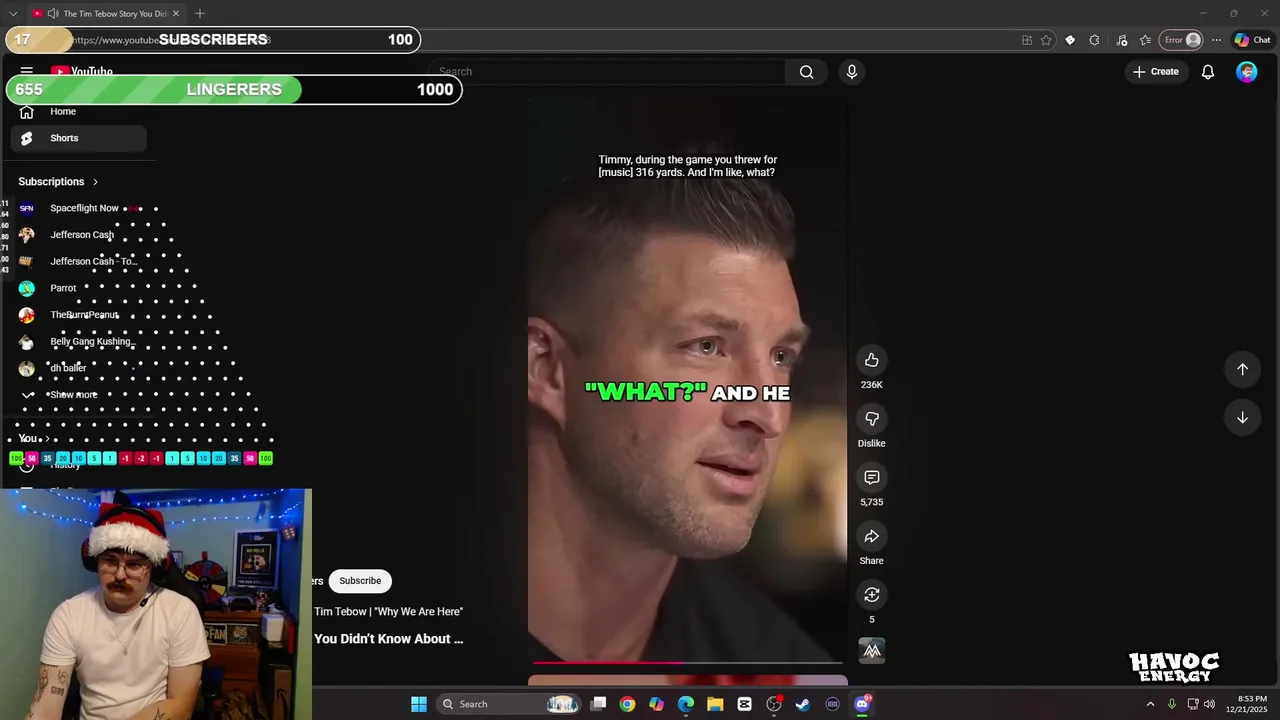Click the Create button
This screenshot has height=720, width=1280.
click(1156, 72)
